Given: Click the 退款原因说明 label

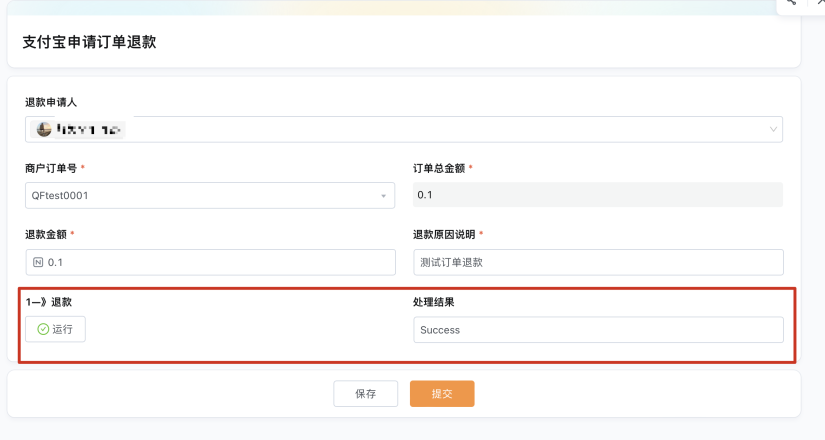Looking at the screenshot, I should (444, 235).
